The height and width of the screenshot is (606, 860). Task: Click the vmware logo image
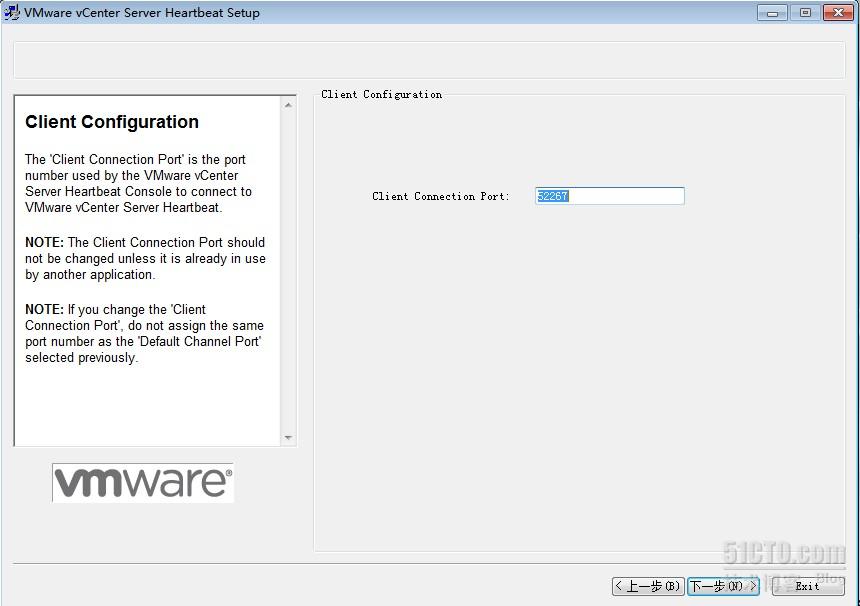tap(143, 483)
